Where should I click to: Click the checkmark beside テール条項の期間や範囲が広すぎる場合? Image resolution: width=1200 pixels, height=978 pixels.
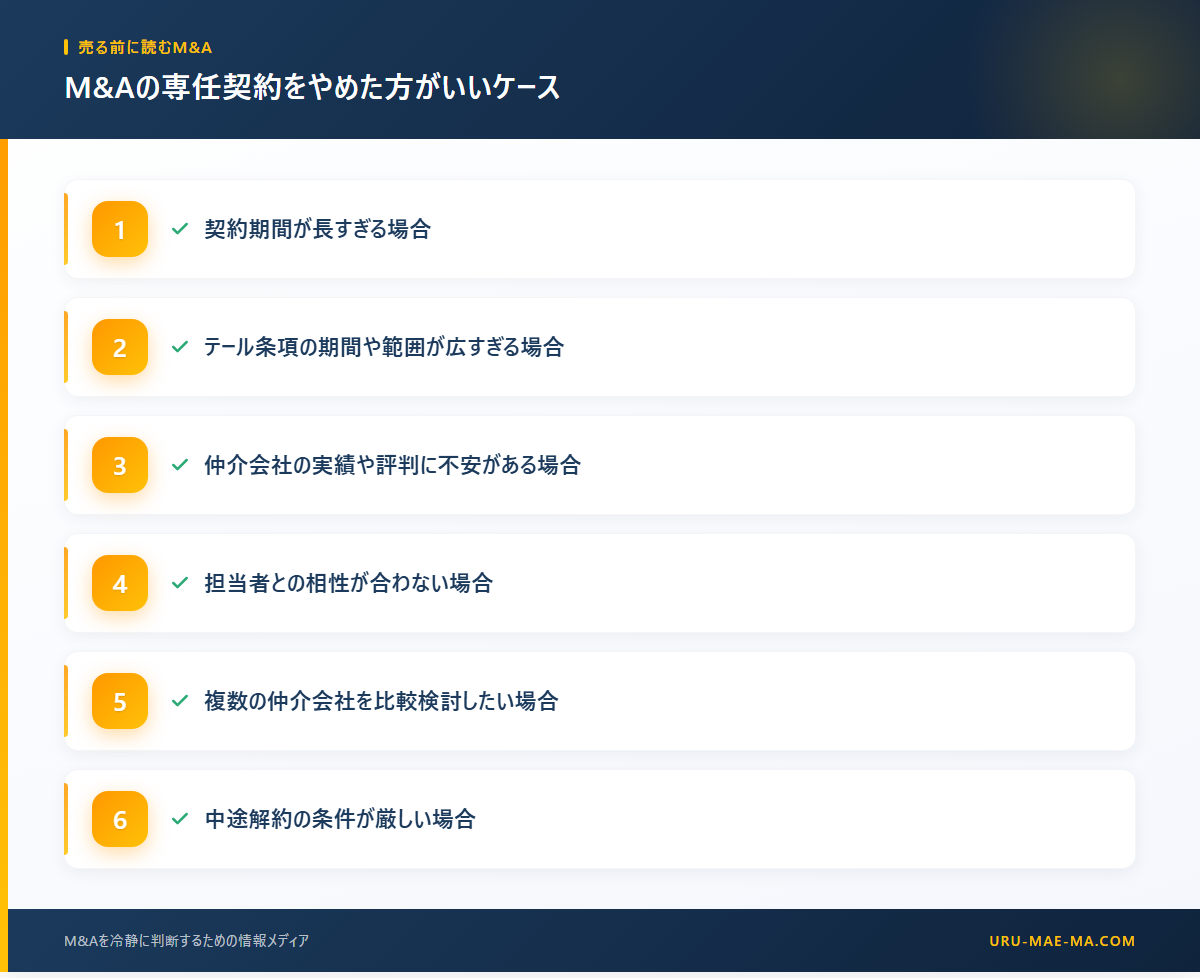(180, 347)
